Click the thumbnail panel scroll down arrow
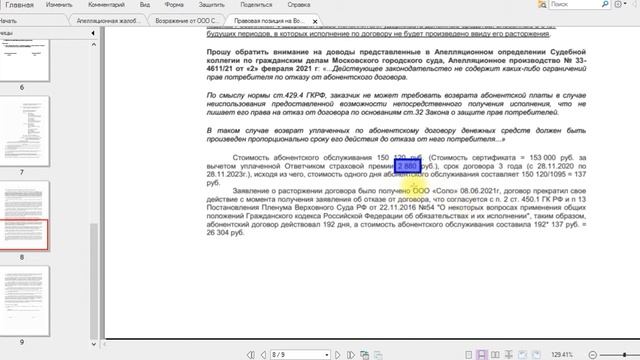This screenshot has width=640, height=360. [94, 344]
